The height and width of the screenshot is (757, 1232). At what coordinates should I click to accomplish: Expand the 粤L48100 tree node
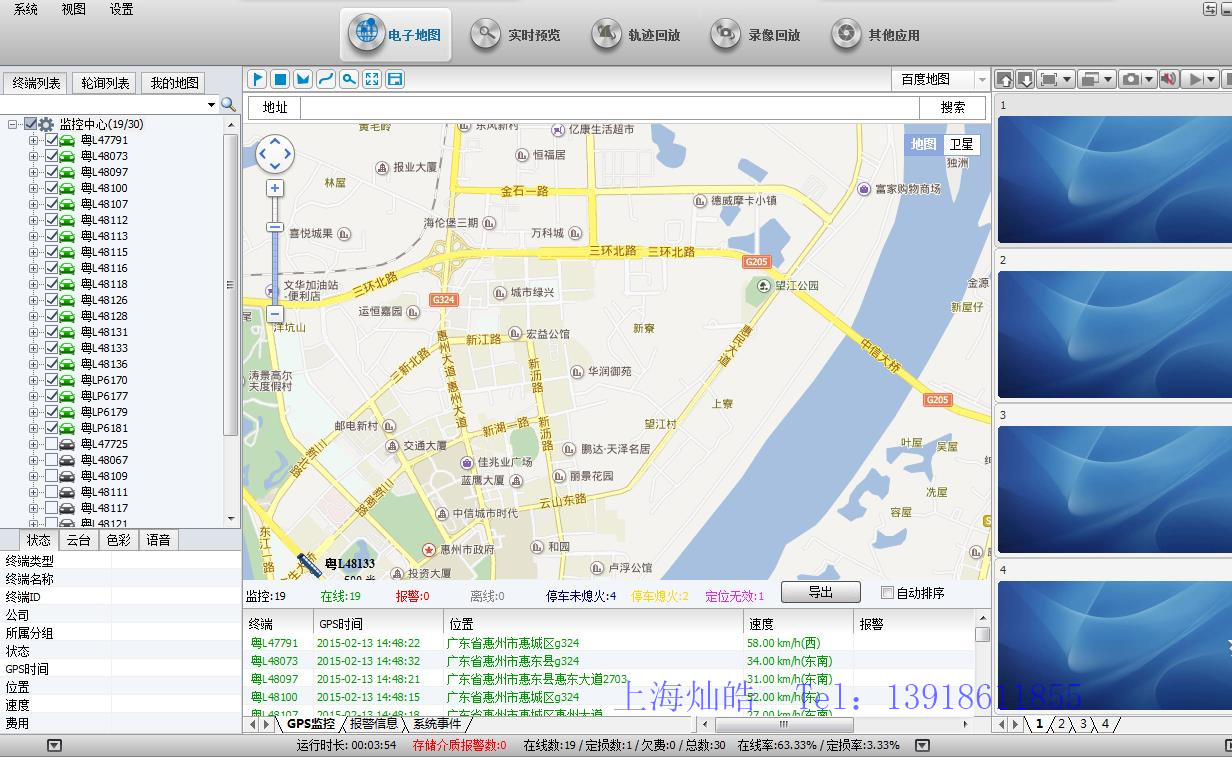click(33, 188)
